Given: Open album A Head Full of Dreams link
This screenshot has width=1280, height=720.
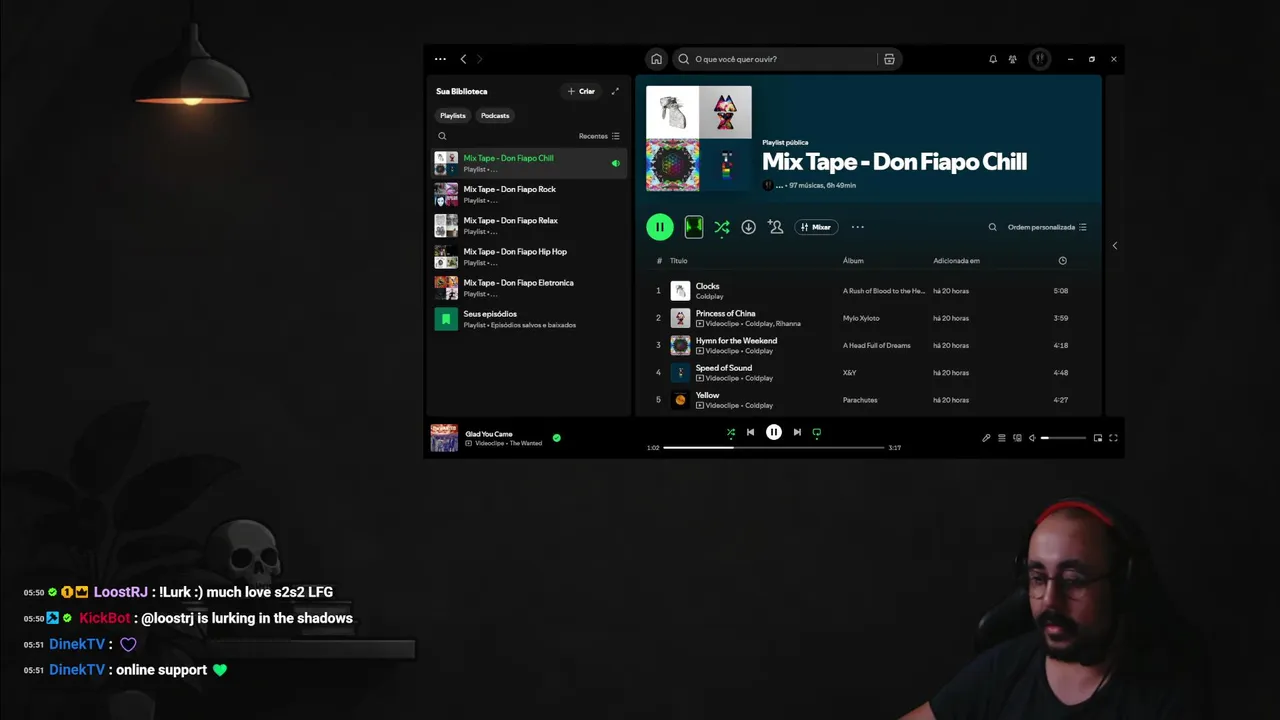Looking at the screenshot, I should 877,345.
